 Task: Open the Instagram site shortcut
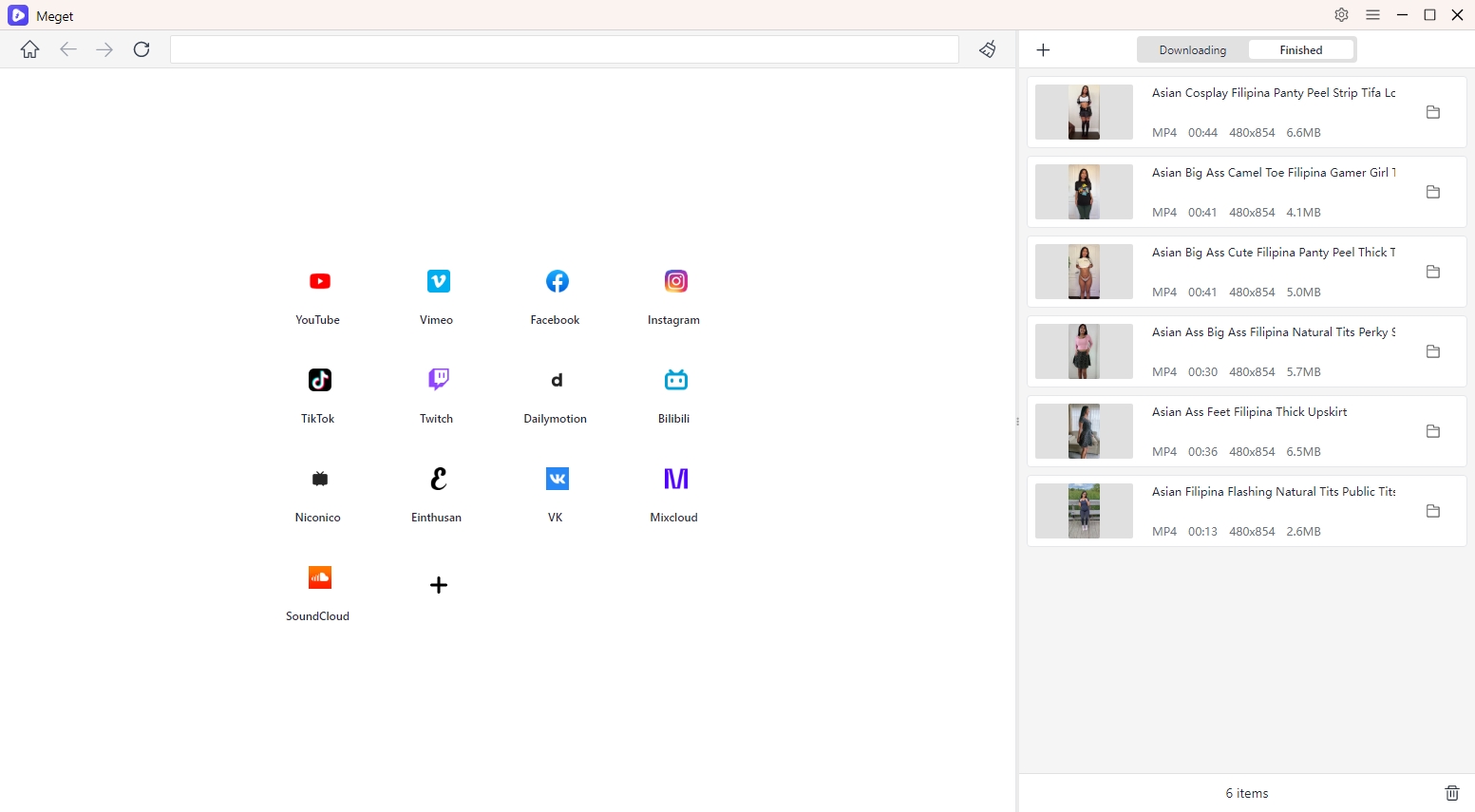pos(675,282)
